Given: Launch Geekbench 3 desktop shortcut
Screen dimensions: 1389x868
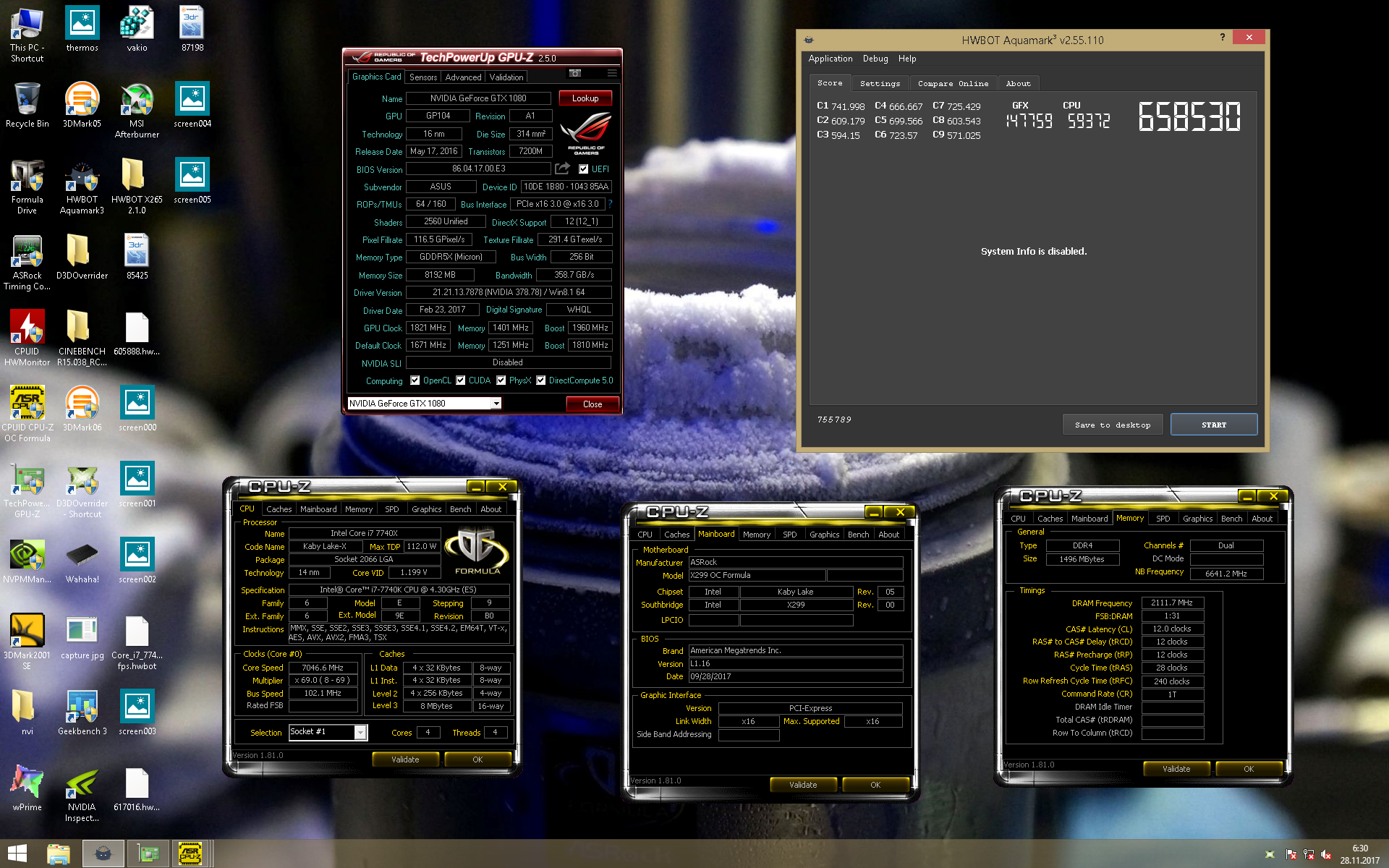Looking at the screenshot, I should 82,712.
